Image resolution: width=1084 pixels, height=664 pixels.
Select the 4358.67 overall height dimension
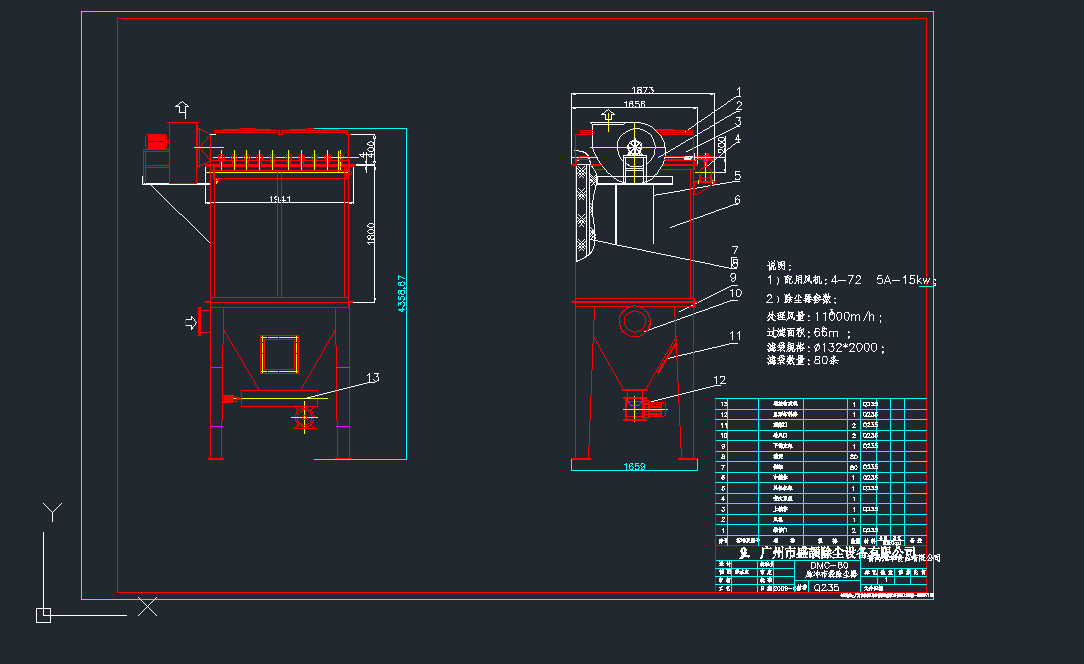pyautogui.click(x=402, y=294)
